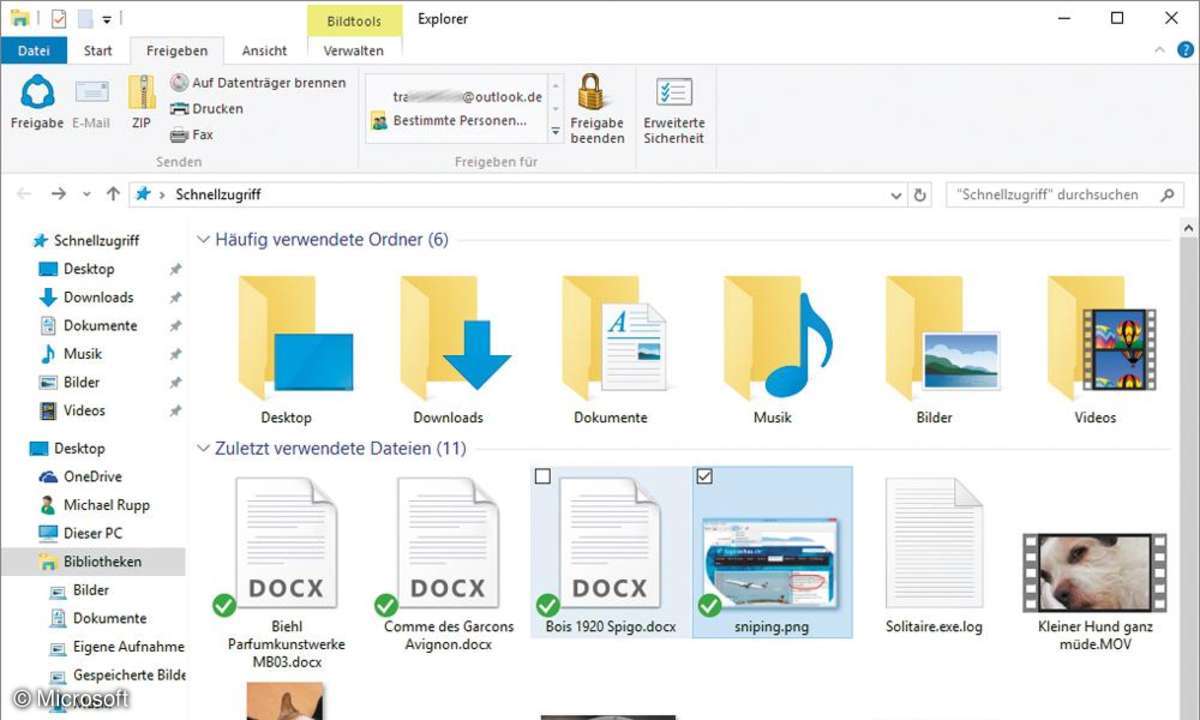This screenshot has width=1200, height=720.
Task: Switch to the Start ribbon tab
Action: 98,50
